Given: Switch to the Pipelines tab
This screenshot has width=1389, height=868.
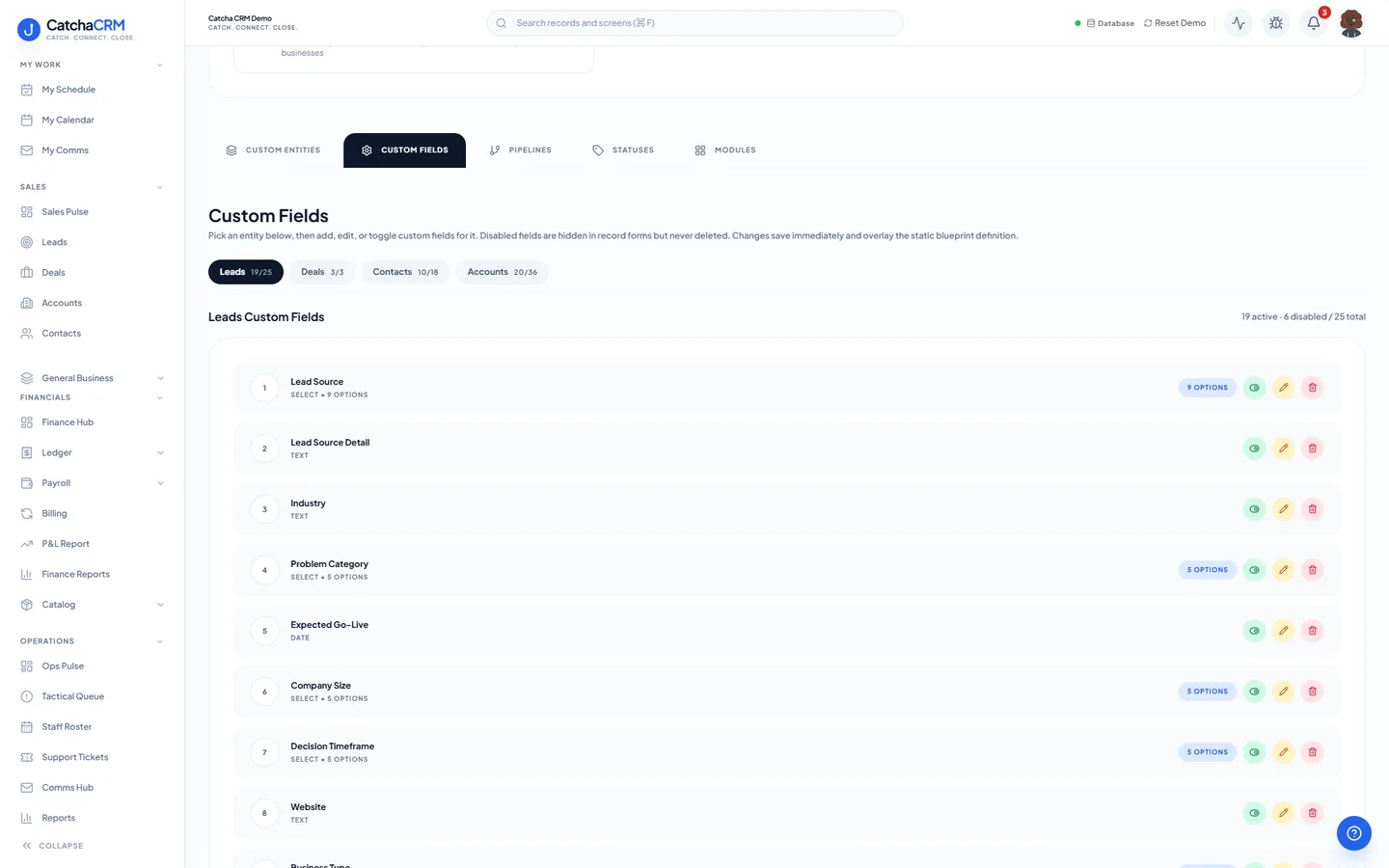Looking at the screenshot, I should [x=520, y=150].
